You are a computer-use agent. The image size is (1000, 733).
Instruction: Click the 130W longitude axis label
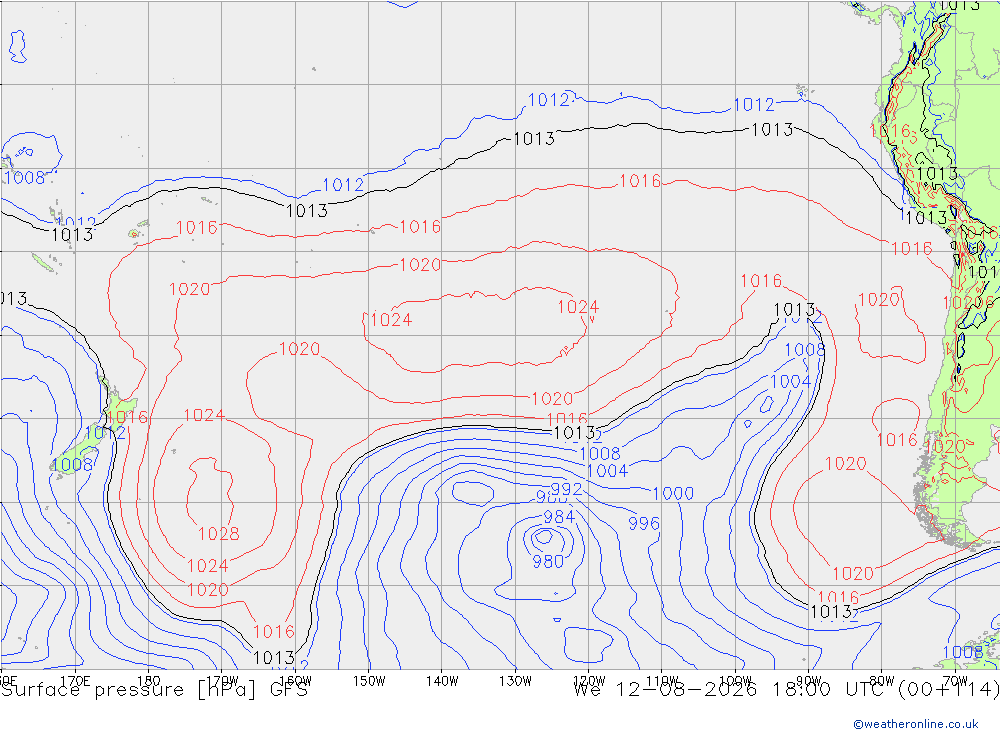tap(515, 681)
